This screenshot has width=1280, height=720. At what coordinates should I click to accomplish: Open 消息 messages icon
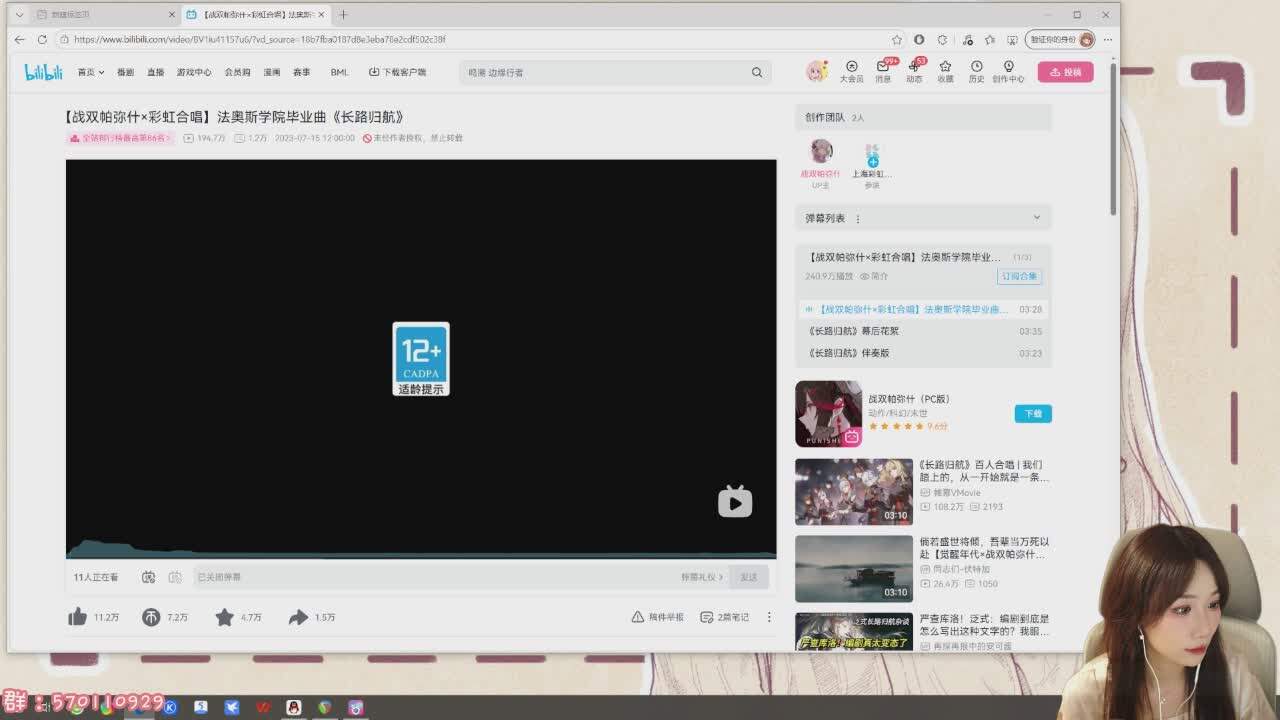883,71
